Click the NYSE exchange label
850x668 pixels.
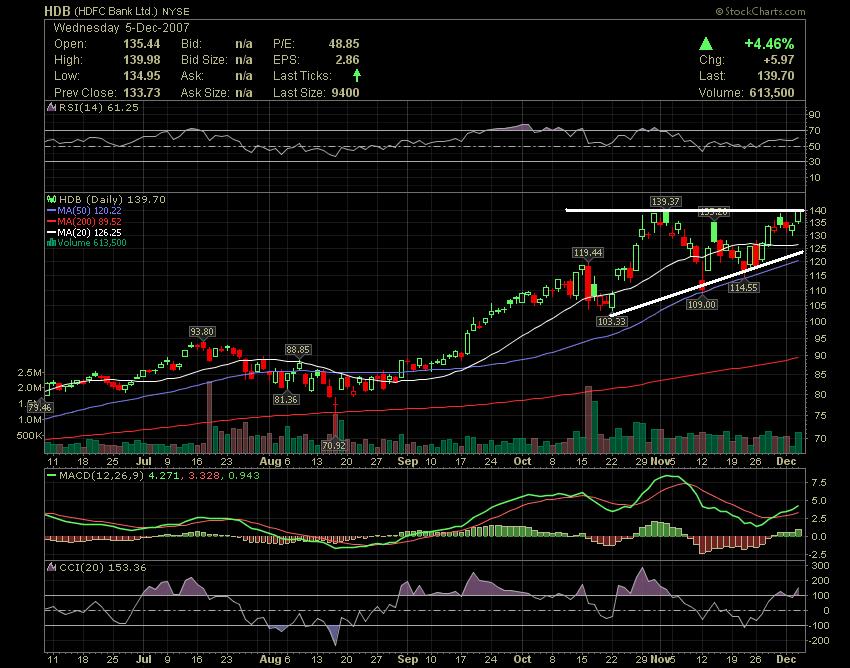click(176, 11)
